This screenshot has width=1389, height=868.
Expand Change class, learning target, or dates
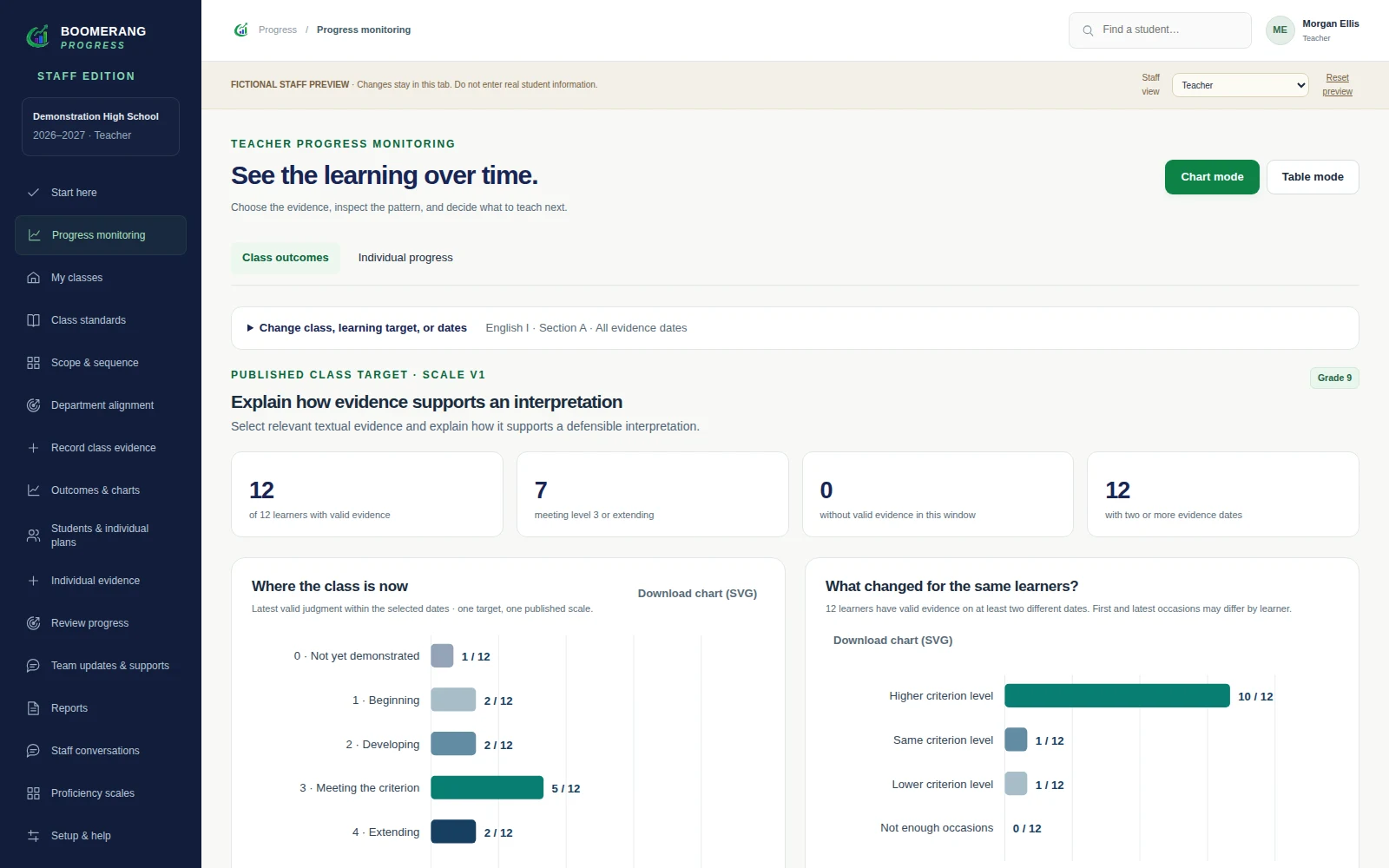[x=357, y=328]
